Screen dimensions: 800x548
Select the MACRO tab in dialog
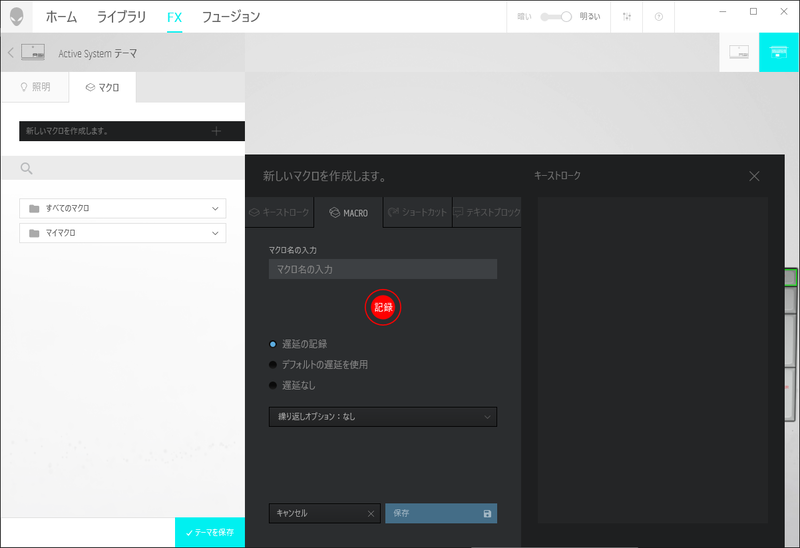pos(348,212)
